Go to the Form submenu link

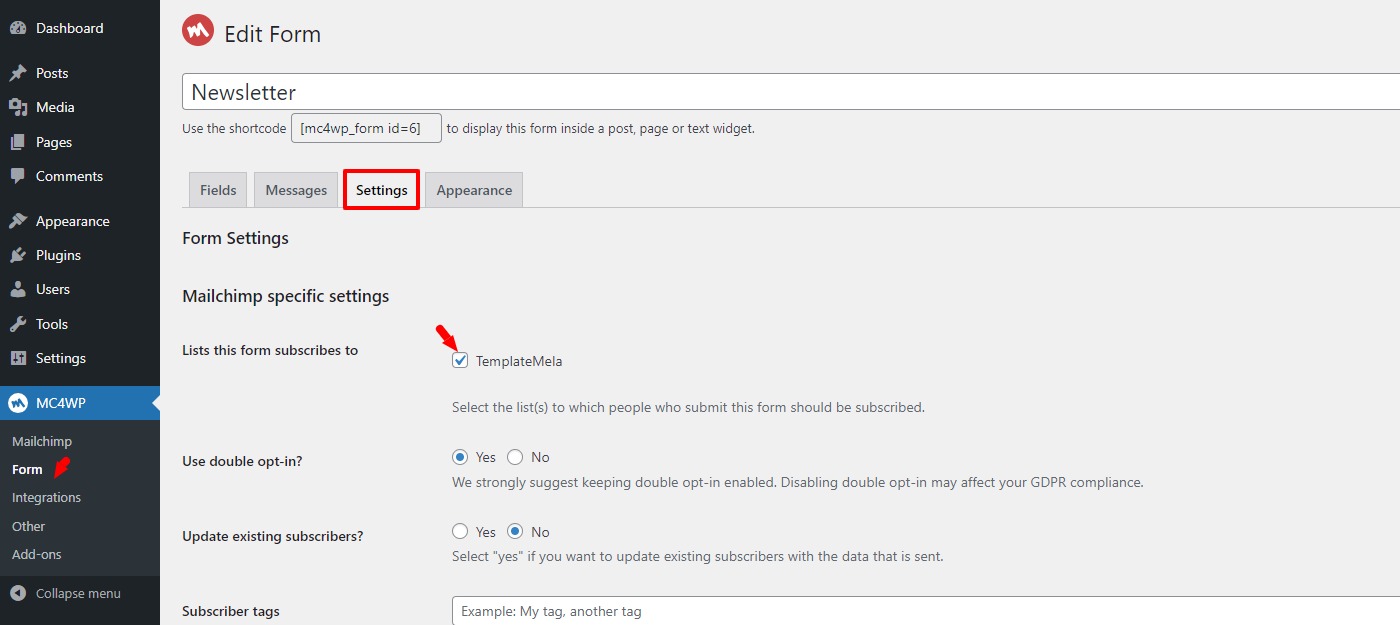coord(27,469)
